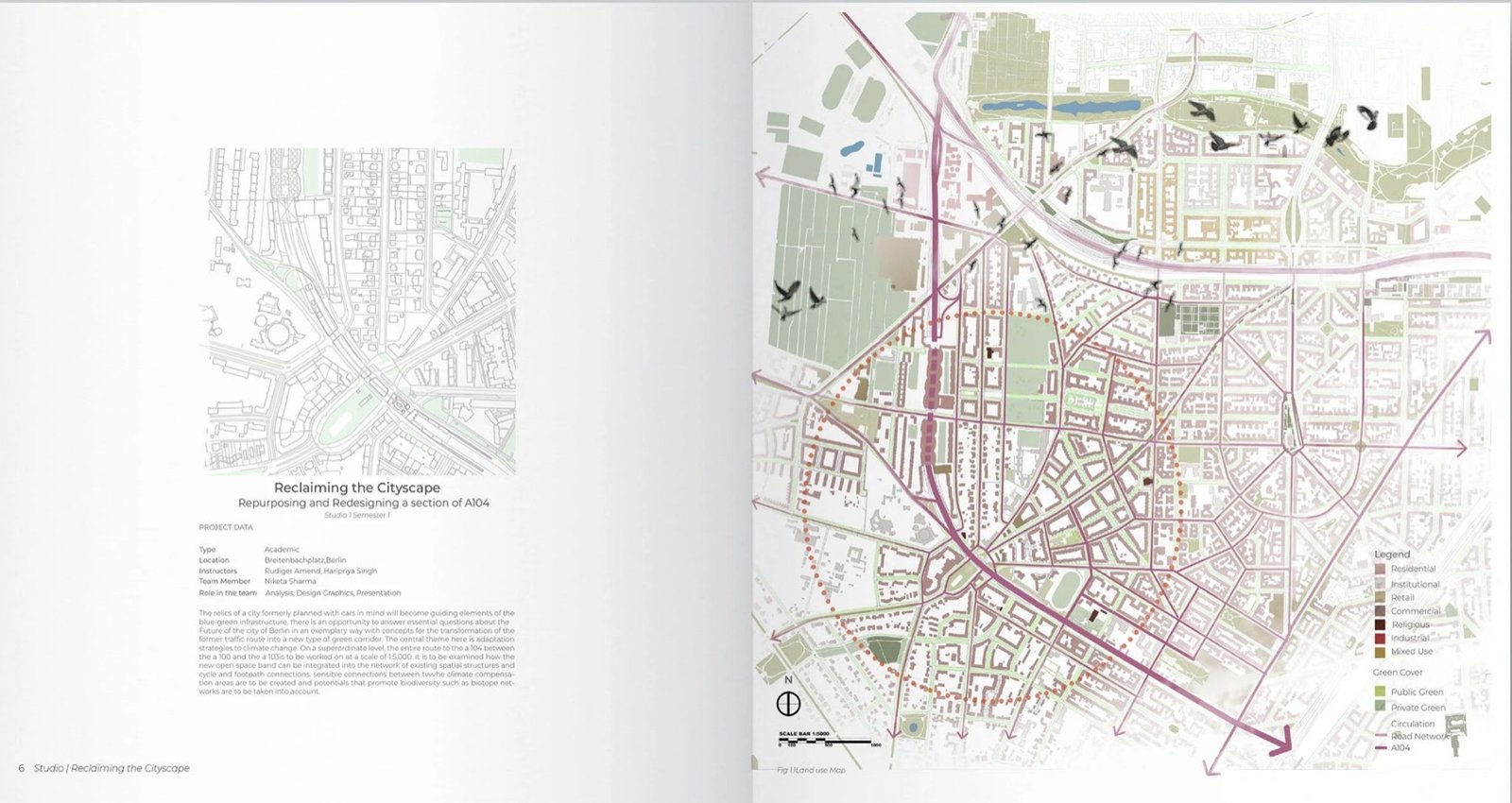The height and width of the screenshot is (803, 1512).
Task: Select the Commercial legend color swatch
Action: (1381, 611)
